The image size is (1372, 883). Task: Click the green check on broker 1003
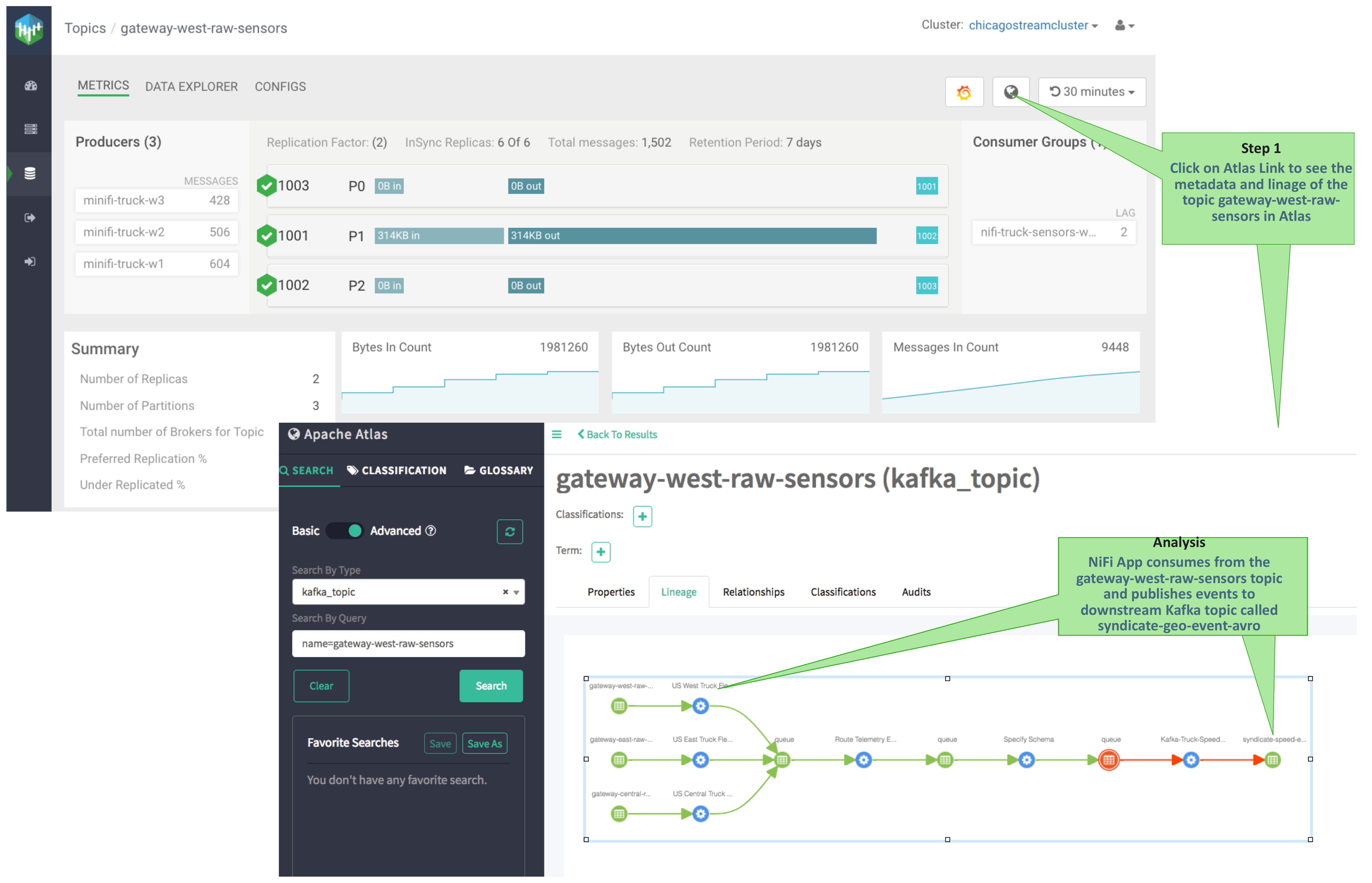pyautogui.click(x=267, y=186)
